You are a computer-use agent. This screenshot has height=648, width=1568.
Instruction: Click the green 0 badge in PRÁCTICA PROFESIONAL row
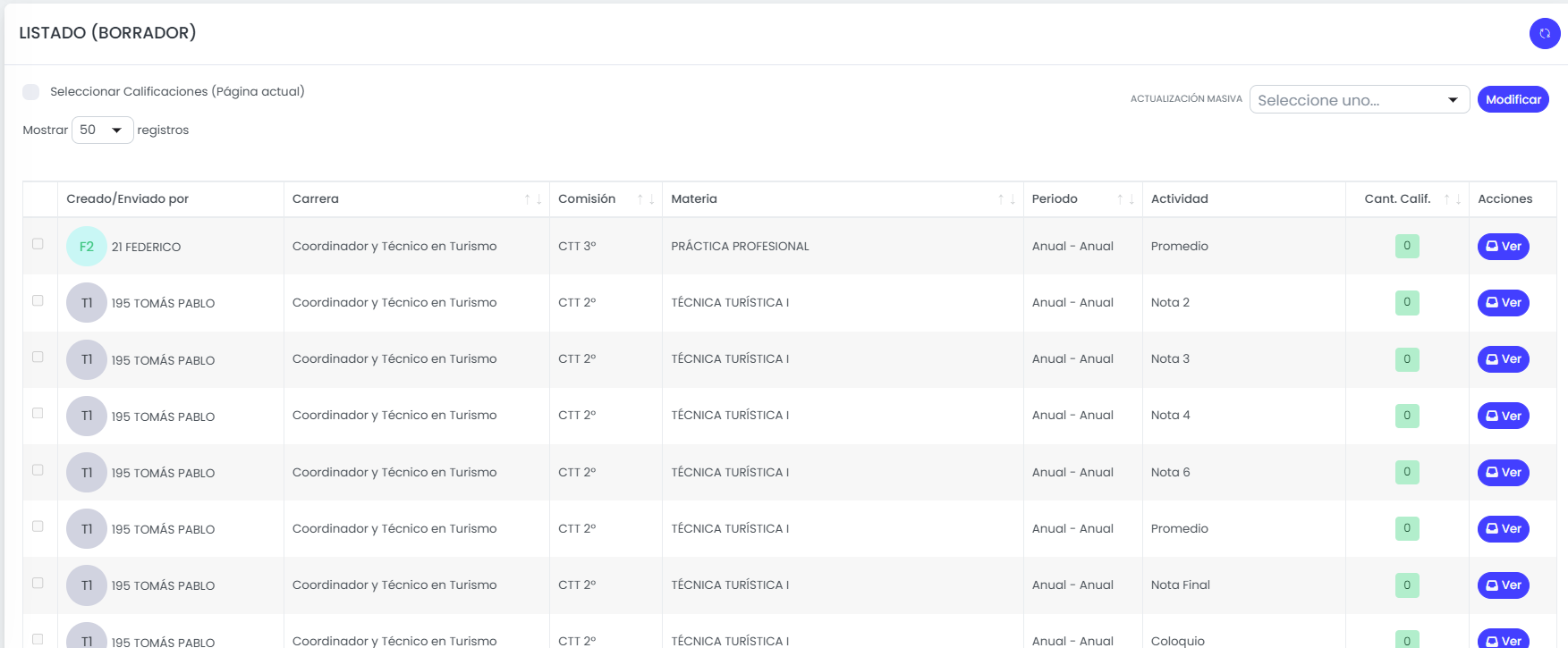point(1407,246)
